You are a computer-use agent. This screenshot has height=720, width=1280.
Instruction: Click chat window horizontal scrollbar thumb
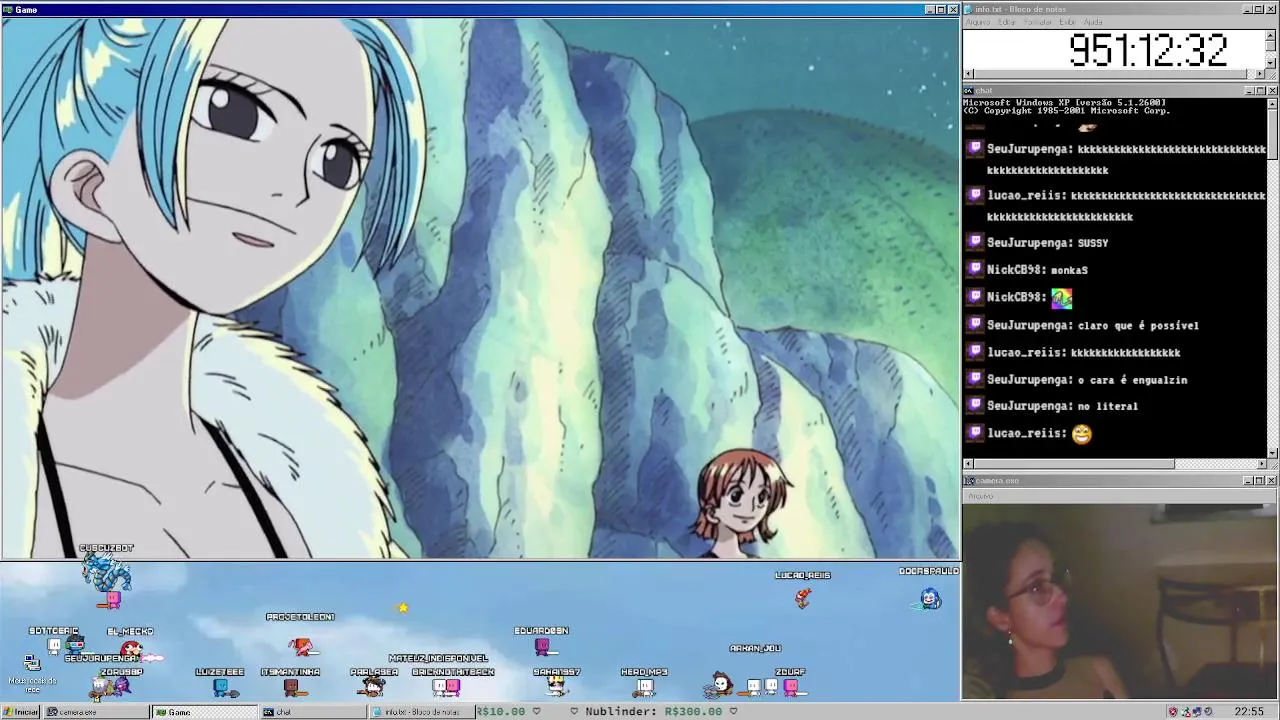tap(1074, 464)
